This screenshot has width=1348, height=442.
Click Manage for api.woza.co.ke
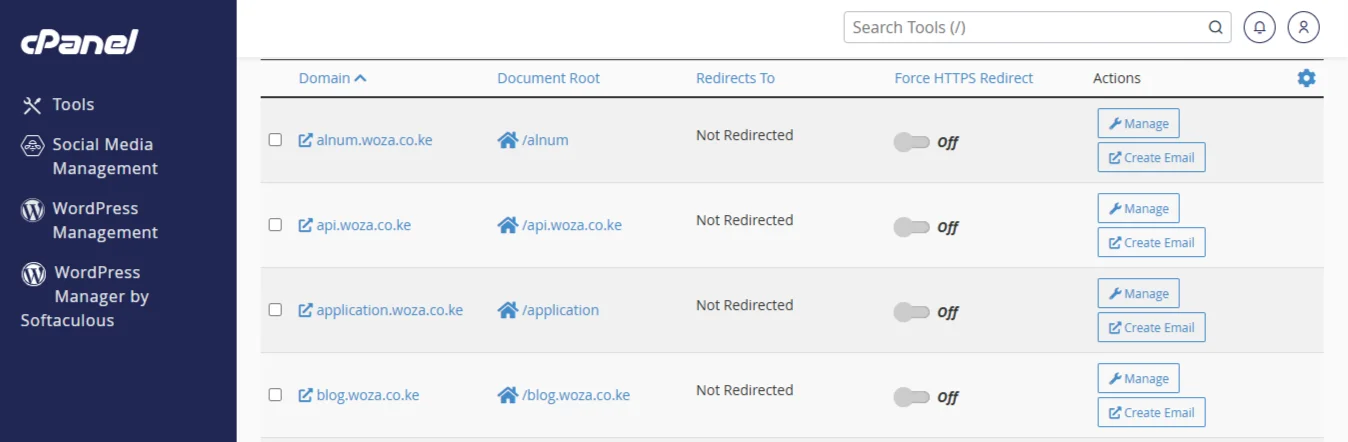click(x=1138, y=208)
